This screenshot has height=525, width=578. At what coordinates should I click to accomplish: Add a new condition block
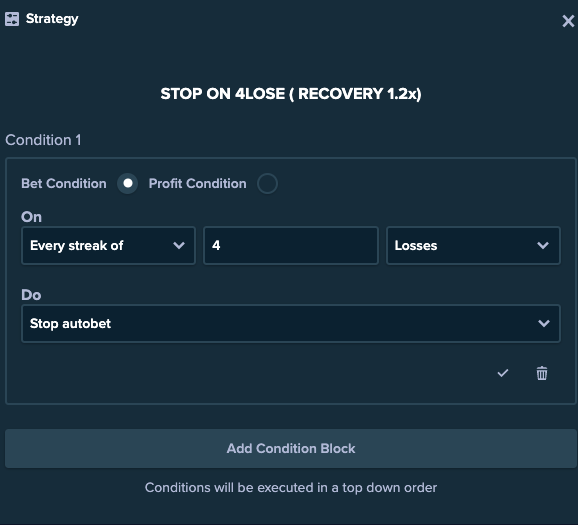point(291,448)
